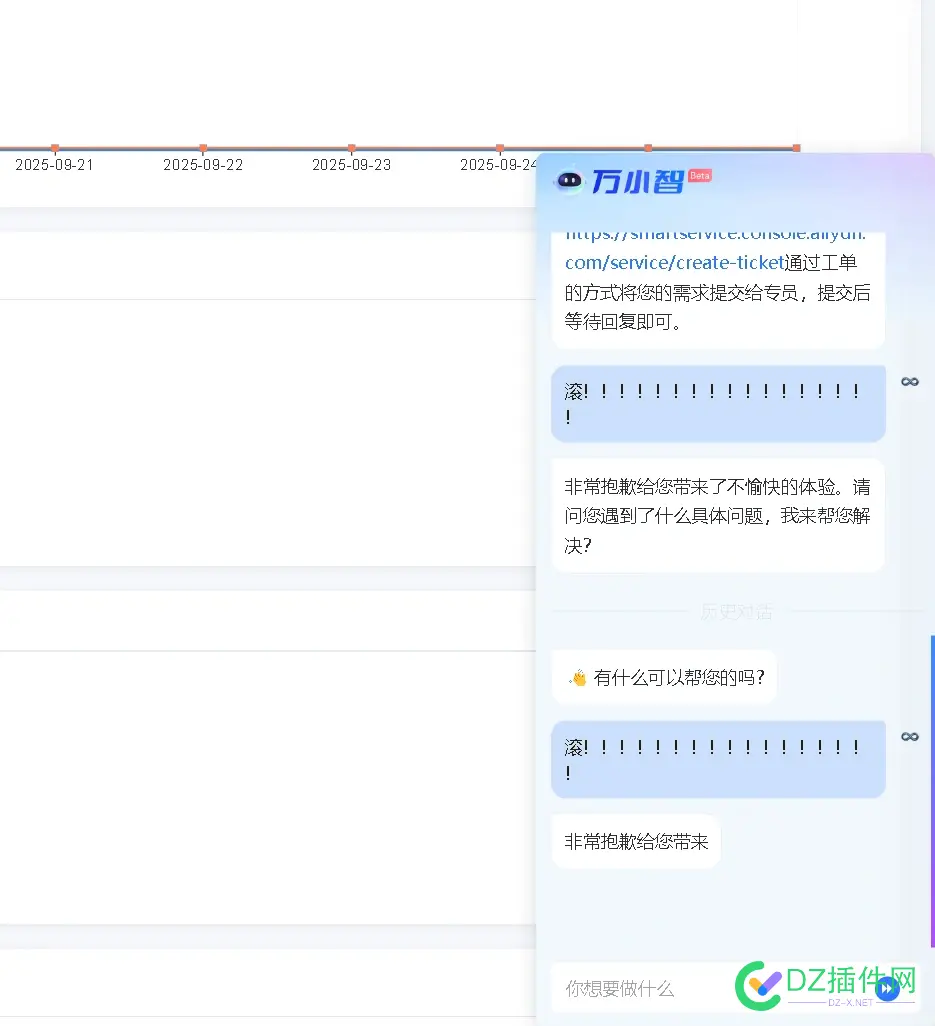Click the rightmost orange data point on chart
Screen dimensions: 935x1026
coord(796,148)
